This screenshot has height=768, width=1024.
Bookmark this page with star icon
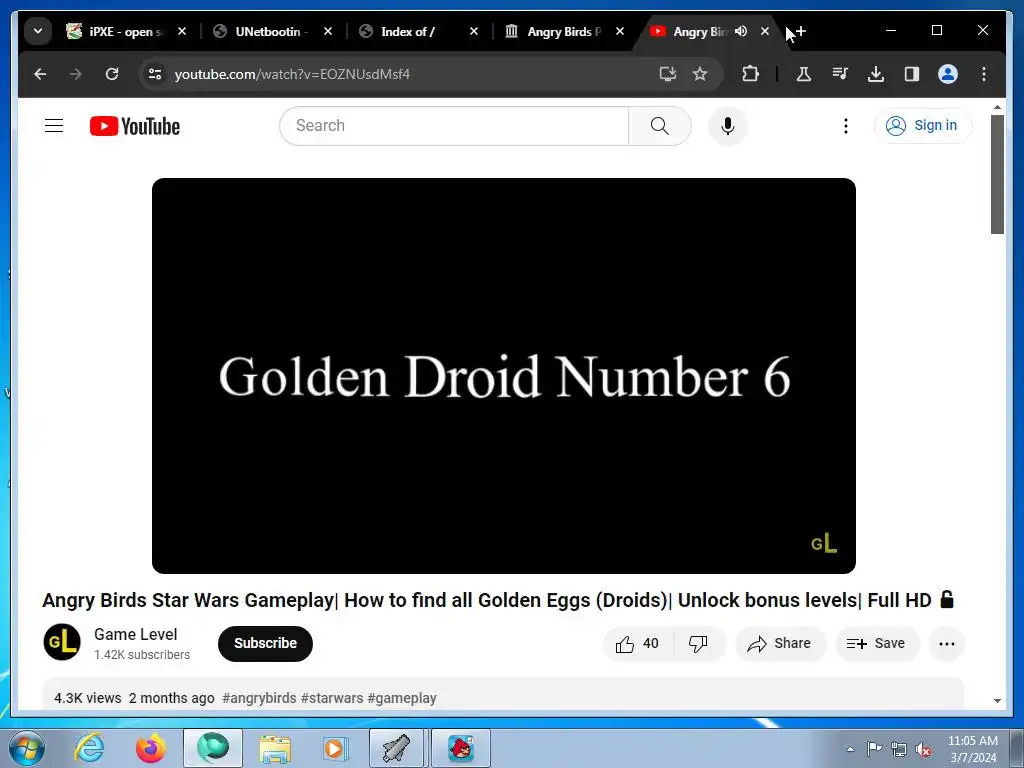point(700,74)
